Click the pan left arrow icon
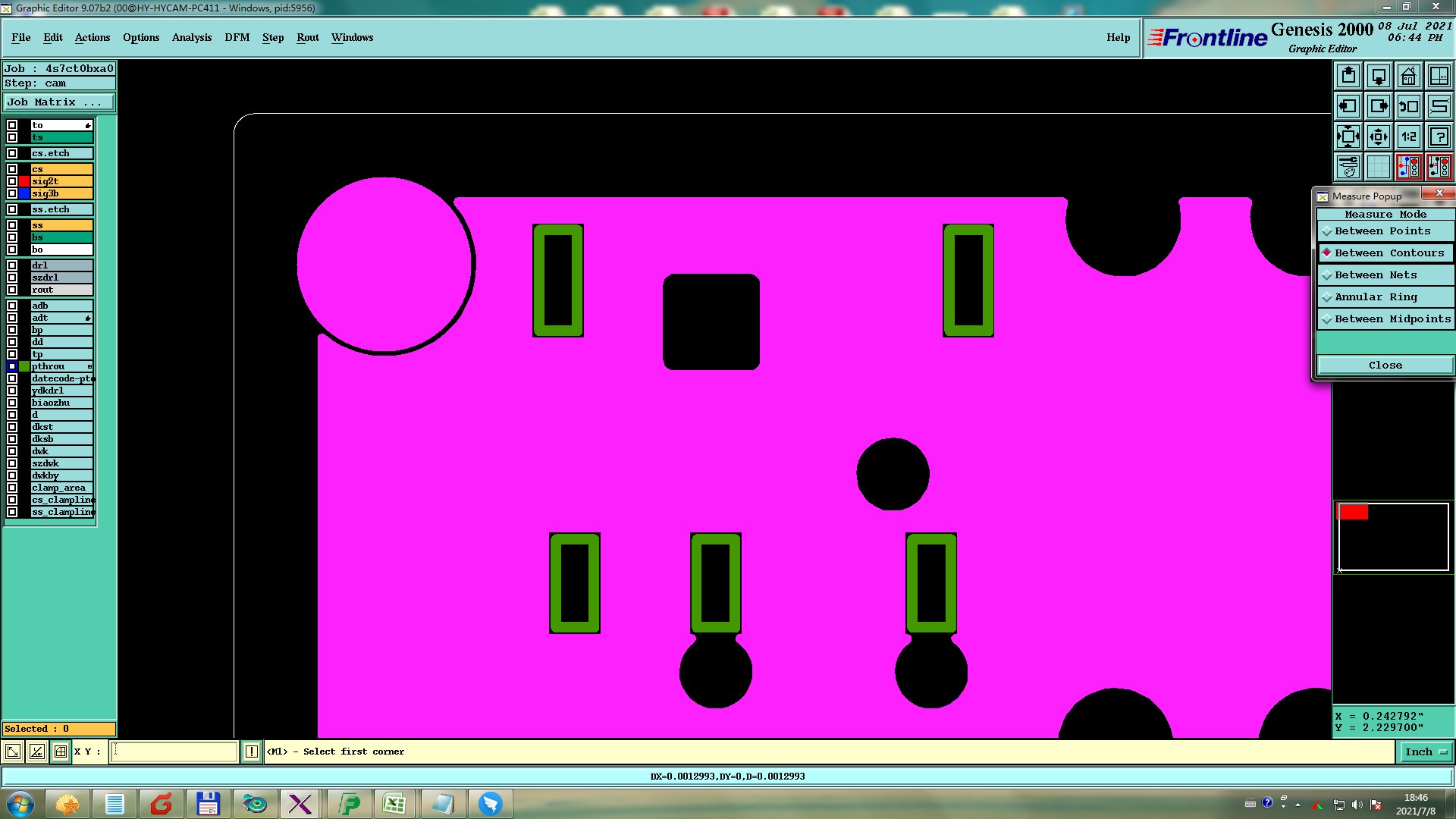Viewport: 1456px width, 819px height. (x=1348, y=106)
